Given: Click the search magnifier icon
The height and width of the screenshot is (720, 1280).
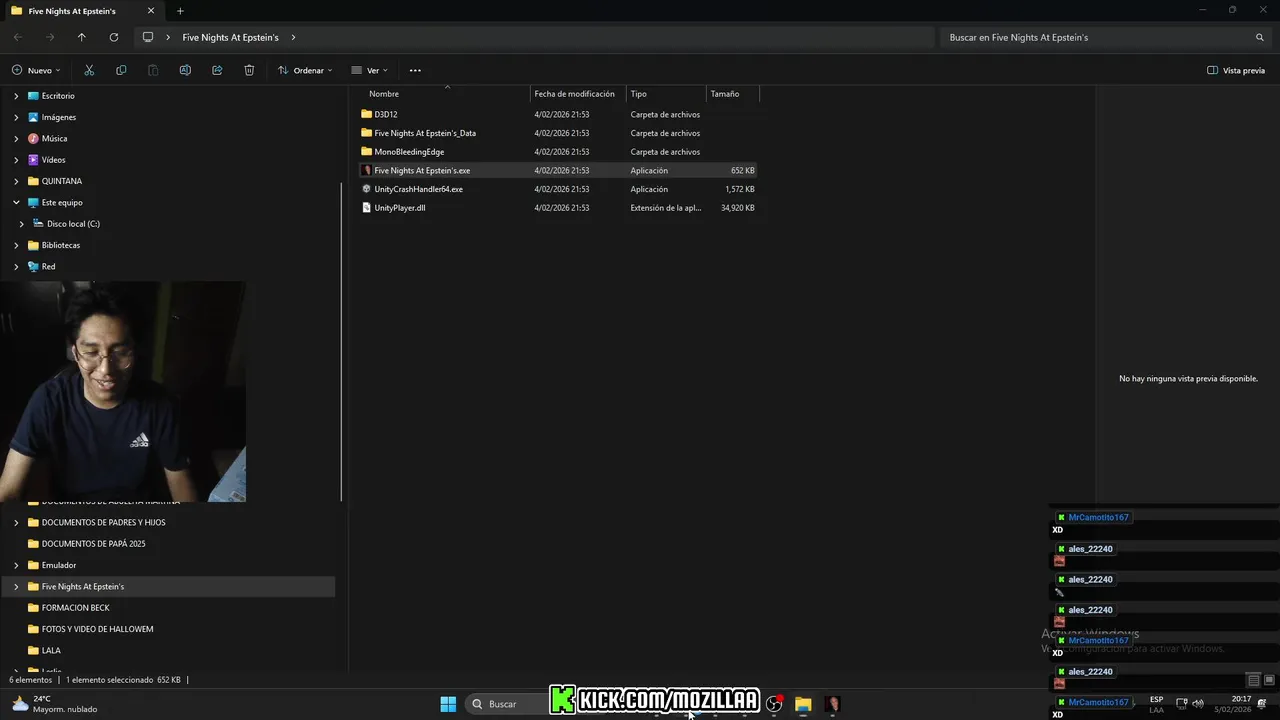Looking at the screenshot, I should click(x=1260, y=37).
